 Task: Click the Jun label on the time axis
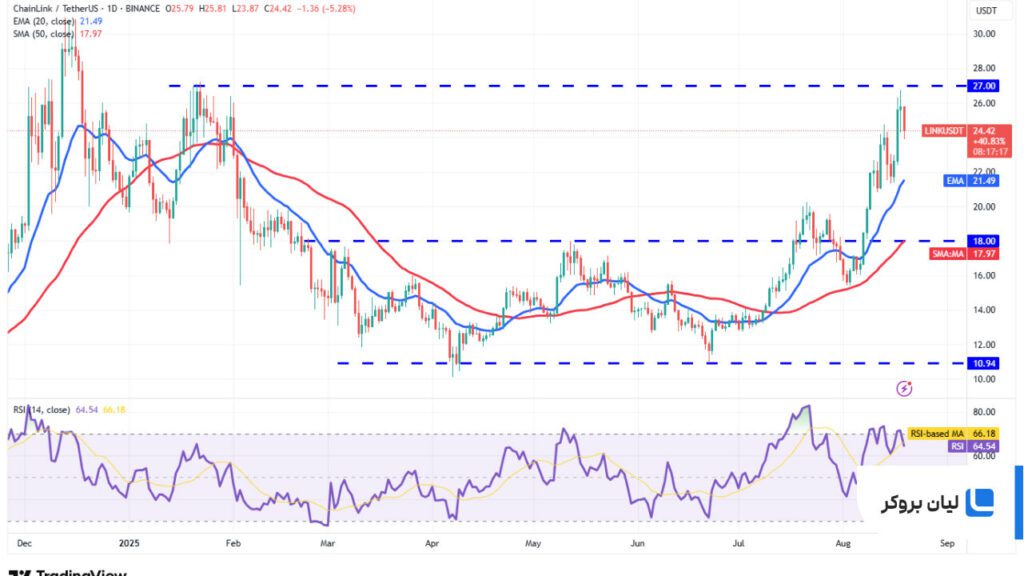tap(637, 543)
